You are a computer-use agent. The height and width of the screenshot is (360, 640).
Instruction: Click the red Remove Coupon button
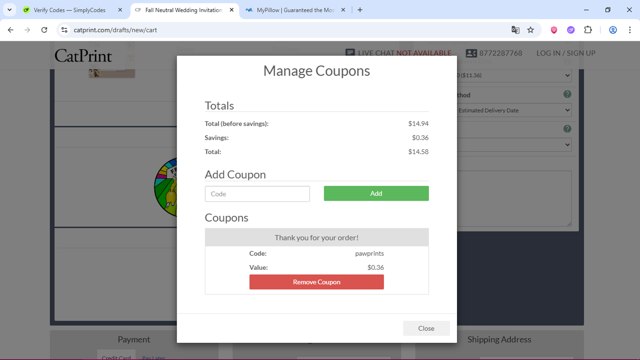pos(316,282)
